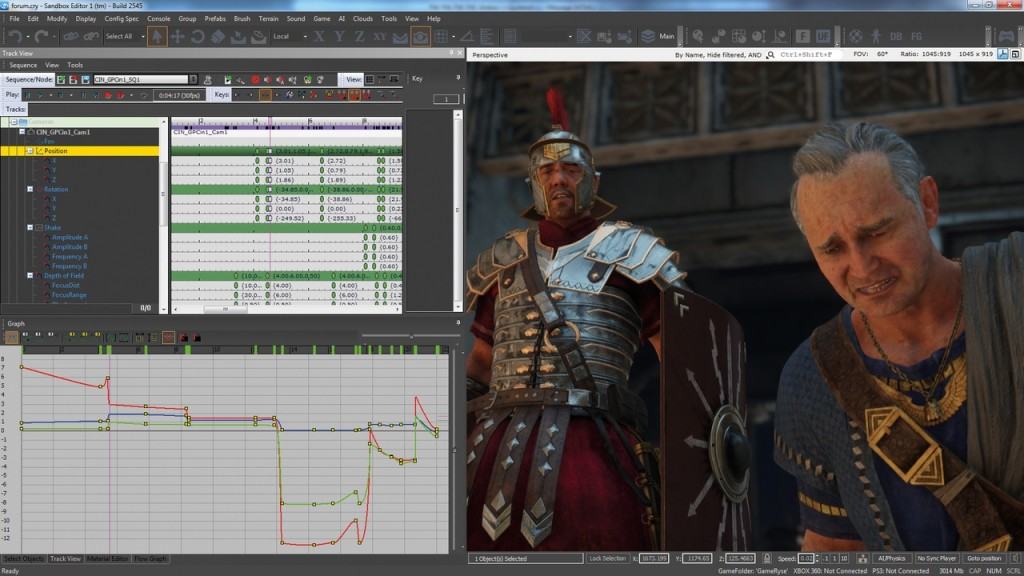Constrain movement to the Y axis
Viewport: 1024px width, 576px height.
pyautogui.click(x=340, y=37)
